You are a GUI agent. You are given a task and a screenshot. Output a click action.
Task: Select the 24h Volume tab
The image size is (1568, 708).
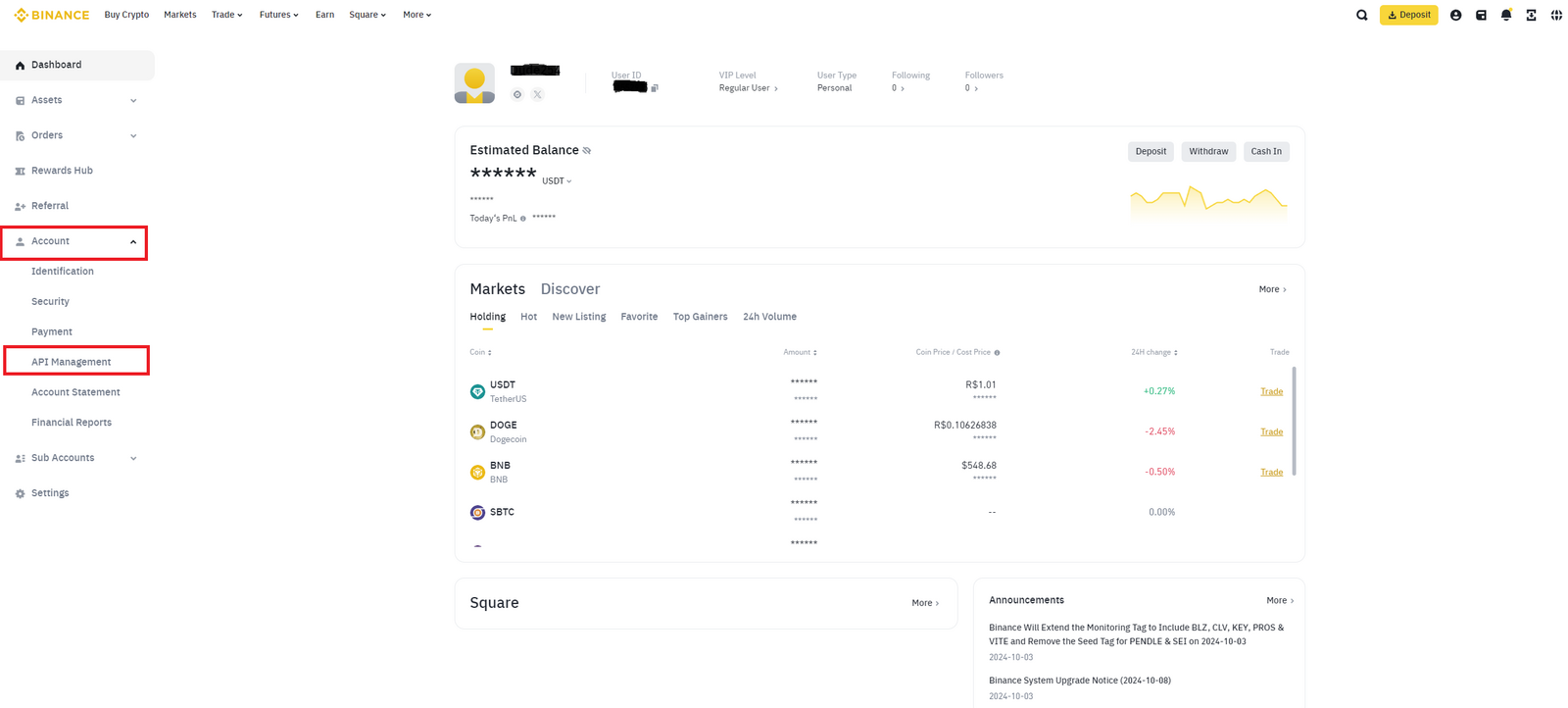[x=769, y=317]
